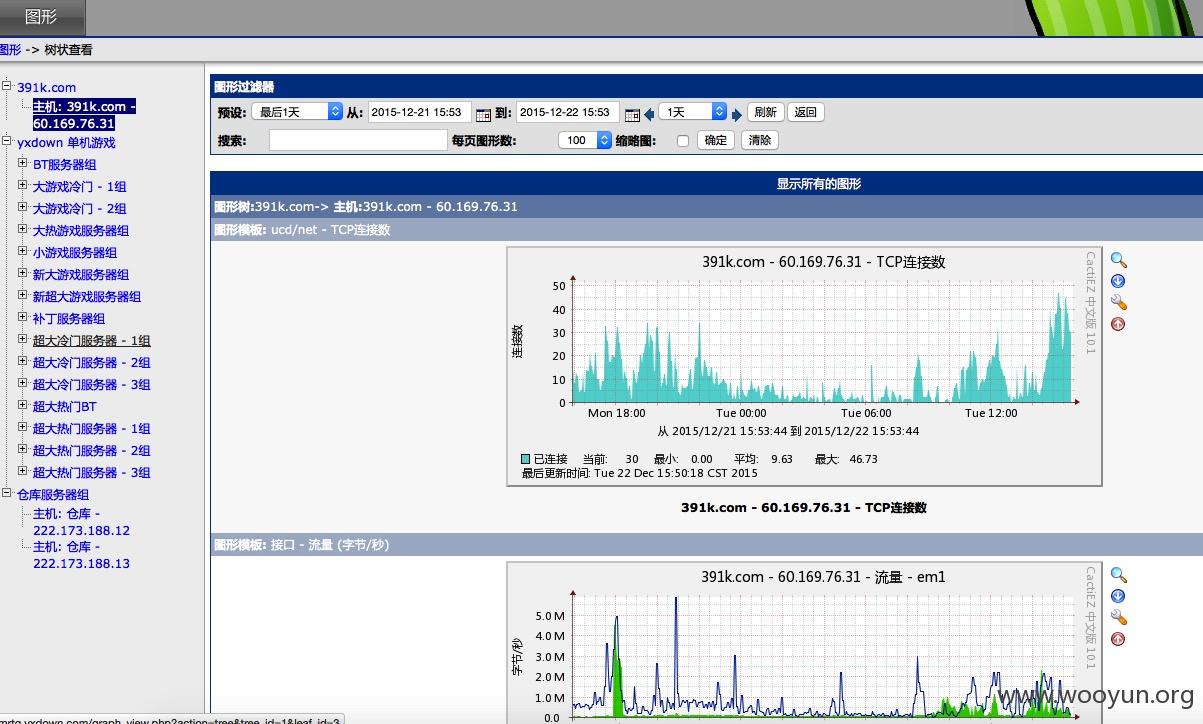
Task: Click blue download arrow beside 流量 em1 graph
Action: 1118,596
